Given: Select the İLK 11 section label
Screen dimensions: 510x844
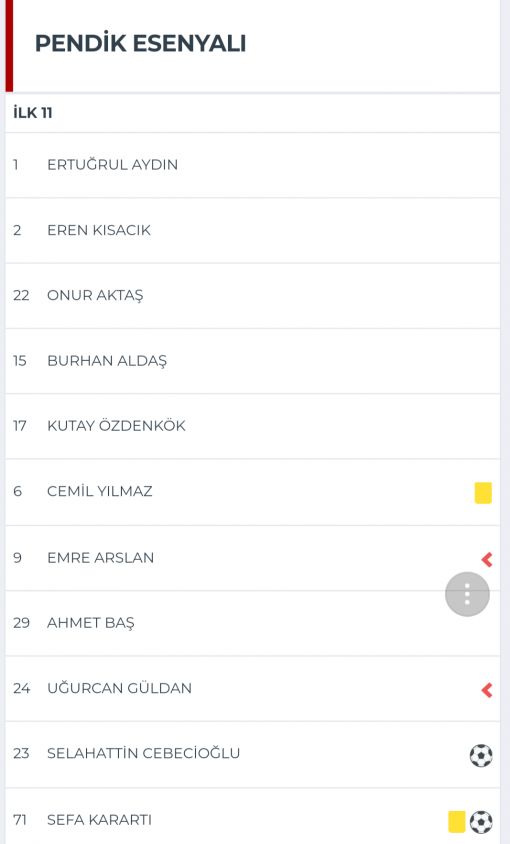Looking at the screenshot, I should pos(33,112).
